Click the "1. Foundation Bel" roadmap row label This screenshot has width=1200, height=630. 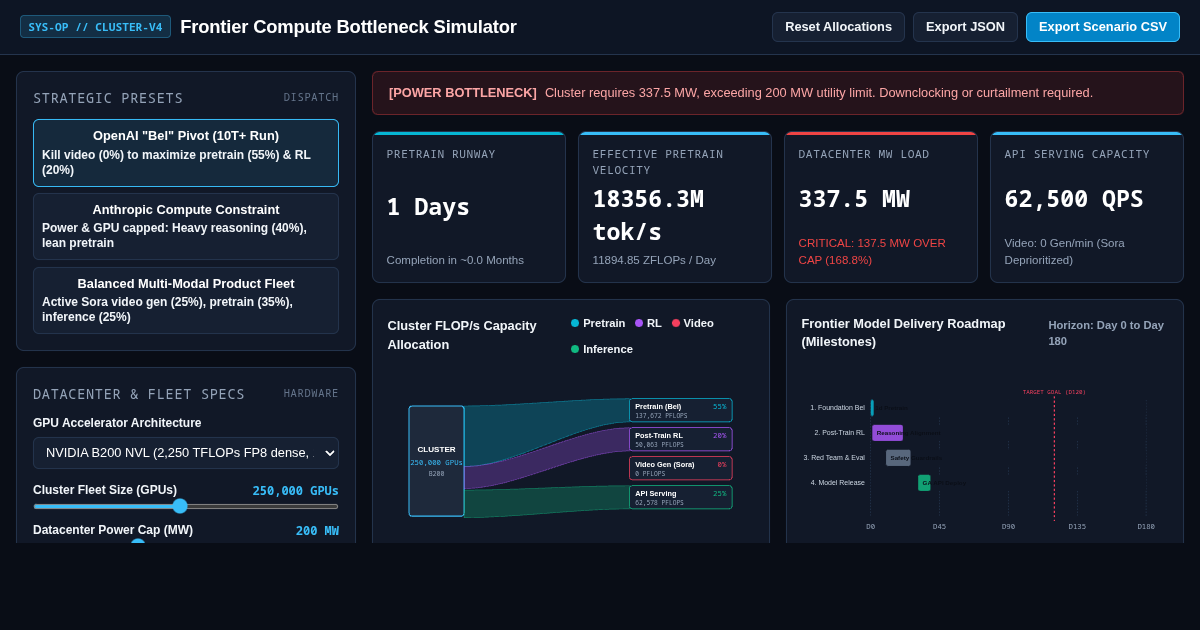(837, 408)
